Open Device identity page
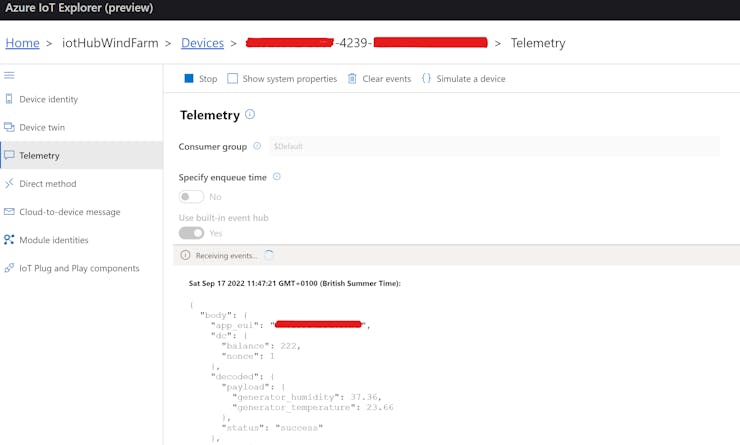This screenshot has height=445, width=740. [x=82, y=99]
